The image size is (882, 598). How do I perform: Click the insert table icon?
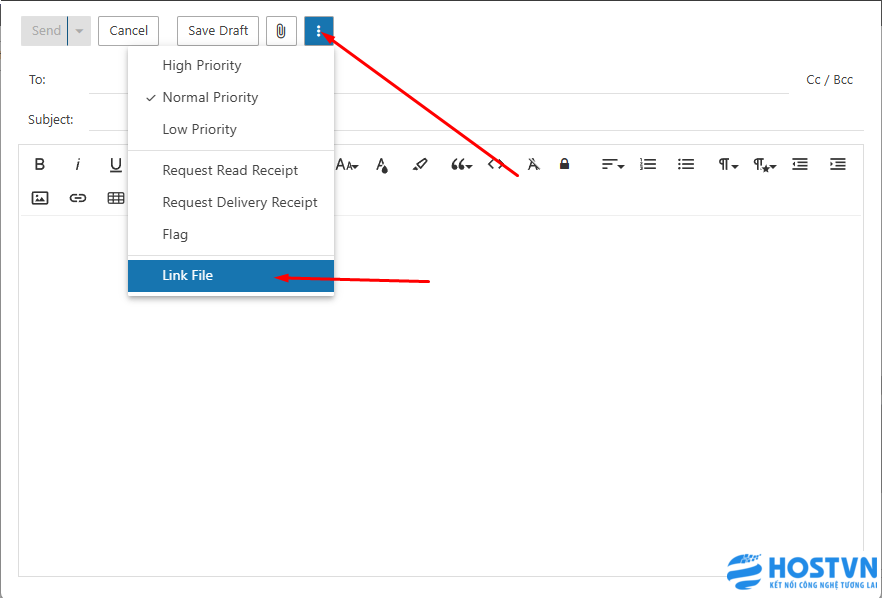pyautogui.click(x=116, y=198)
